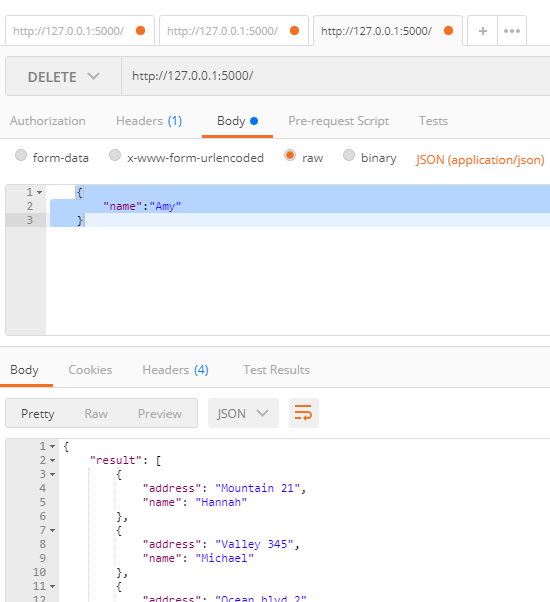
Task: Show the Test Results tab
Action: coord(276,370)
